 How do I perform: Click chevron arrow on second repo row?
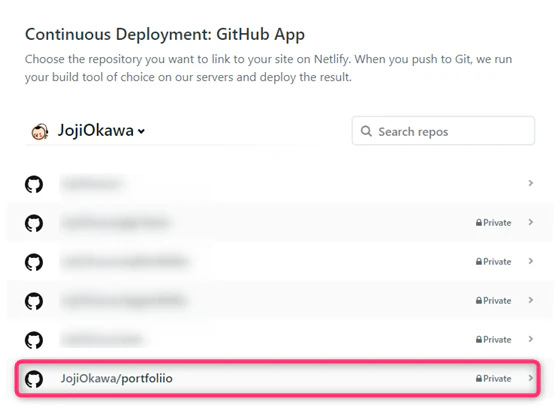[x=530, y=222]
